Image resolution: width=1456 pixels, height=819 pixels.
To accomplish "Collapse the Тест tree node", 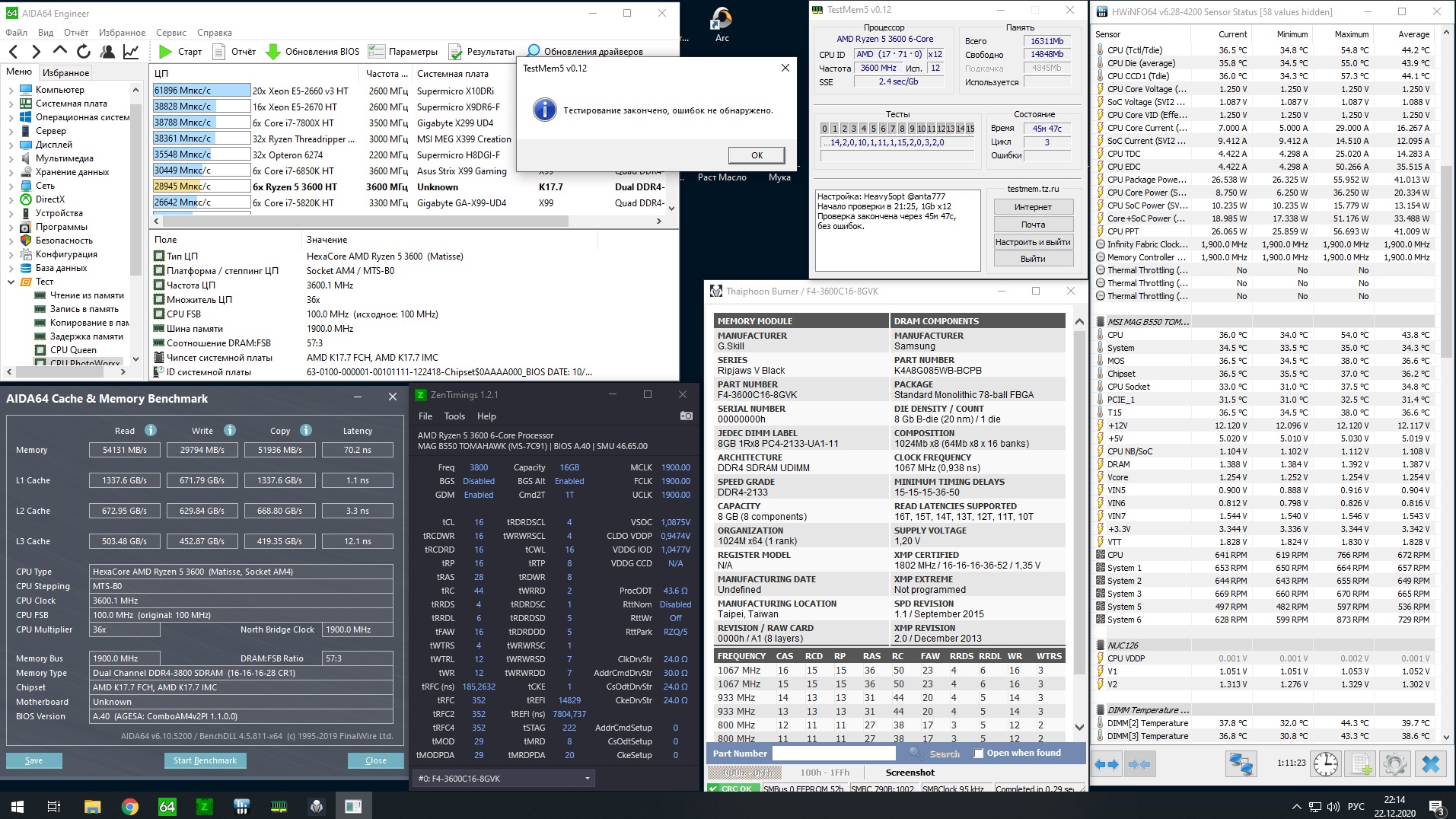I will point(11,282).
